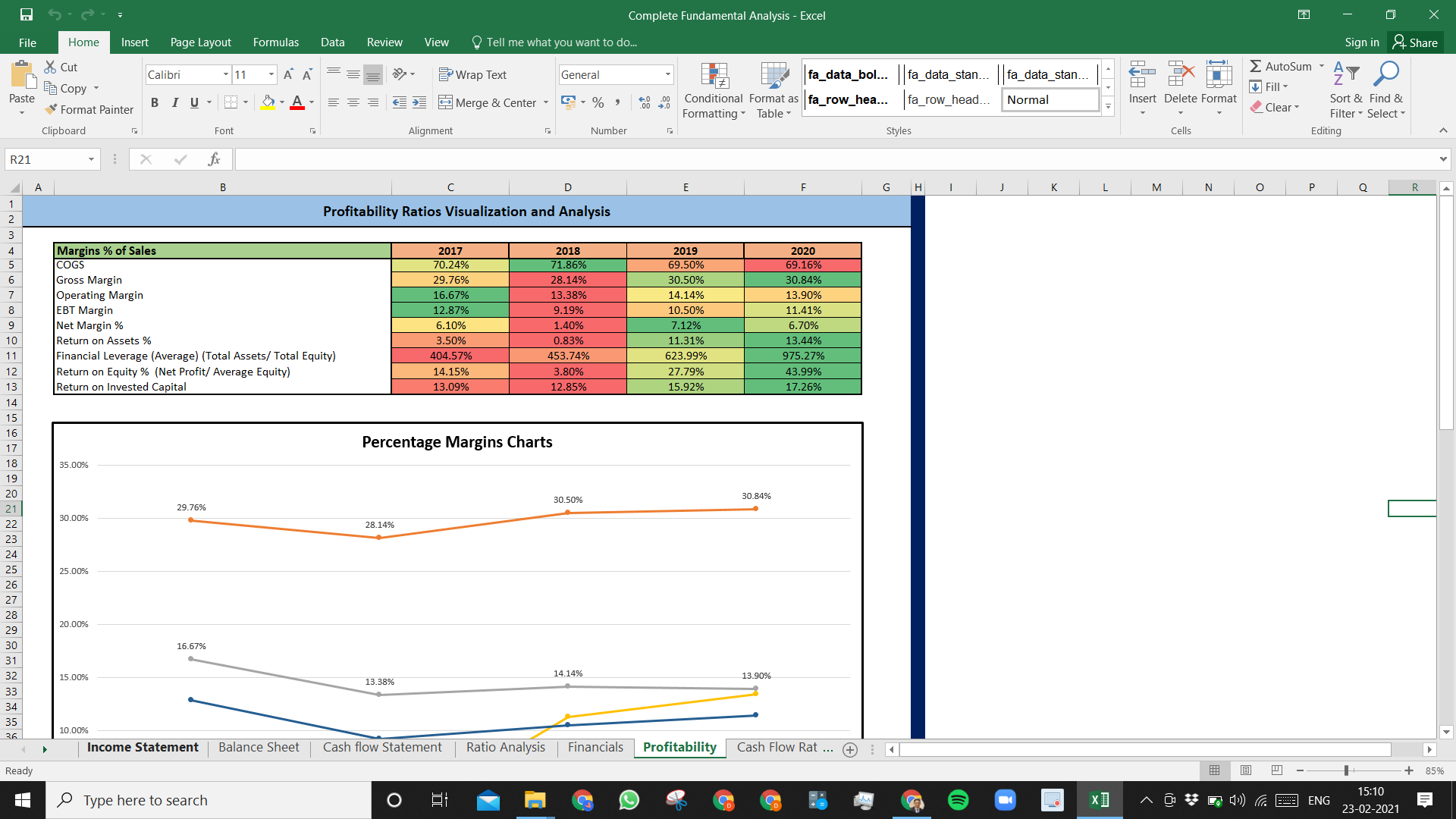Screen dimensions: 1456x819
Task: Switch to Page Break Preview in status bar
Action: click(1277, 770)
